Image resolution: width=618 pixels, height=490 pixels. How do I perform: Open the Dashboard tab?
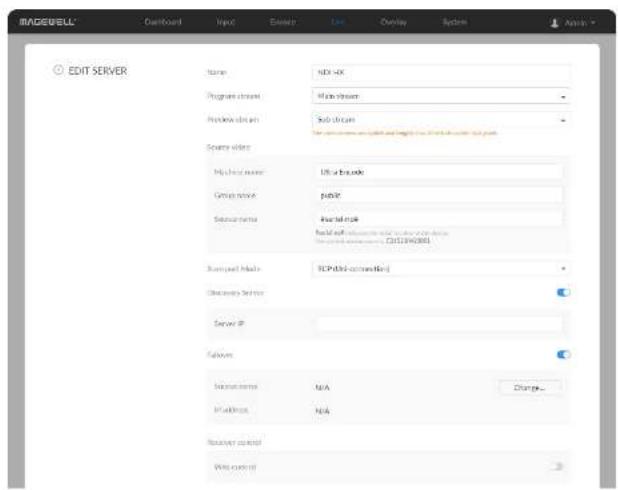tap(163, 22)
